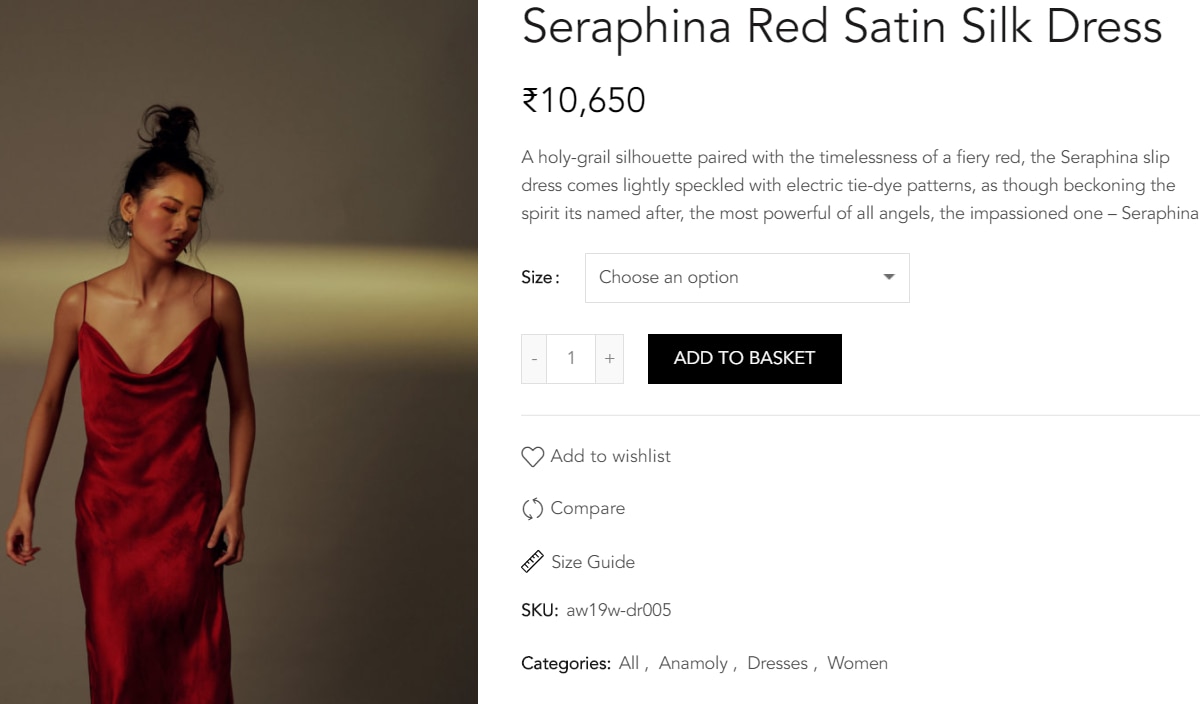The height and width of the screenshot is (704, 1200).
Task: Click the ₹10,650 price text
Action: click(x=584, y=100)
